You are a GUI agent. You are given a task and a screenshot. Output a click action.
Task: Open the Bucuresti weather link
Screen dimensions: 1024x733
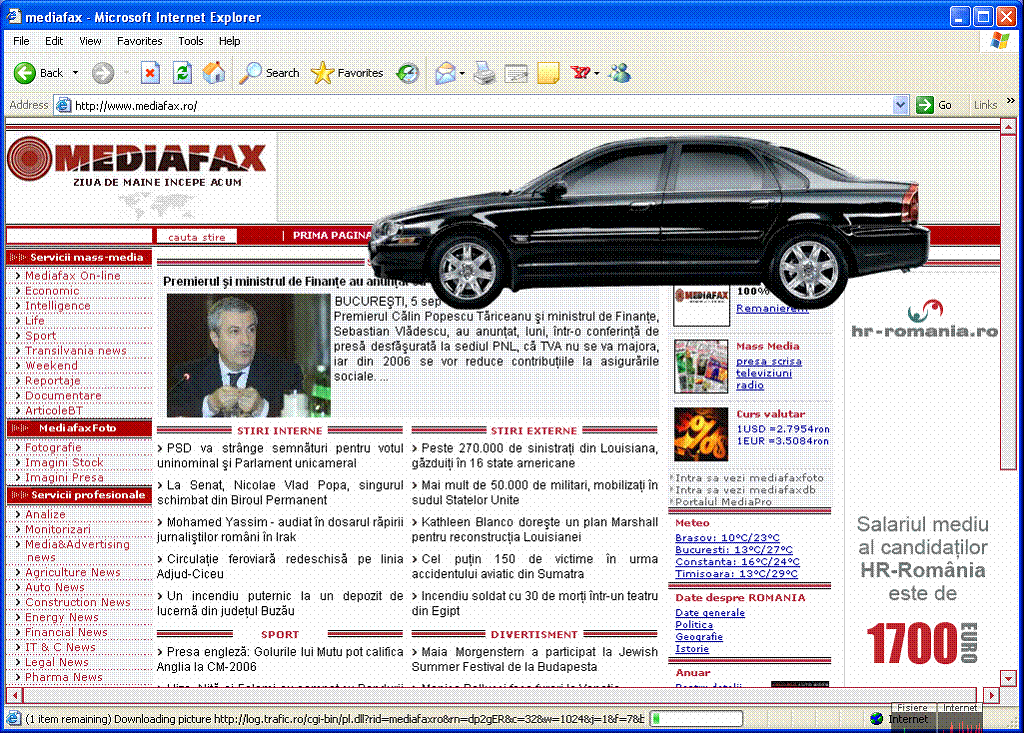tap(734, 550)
